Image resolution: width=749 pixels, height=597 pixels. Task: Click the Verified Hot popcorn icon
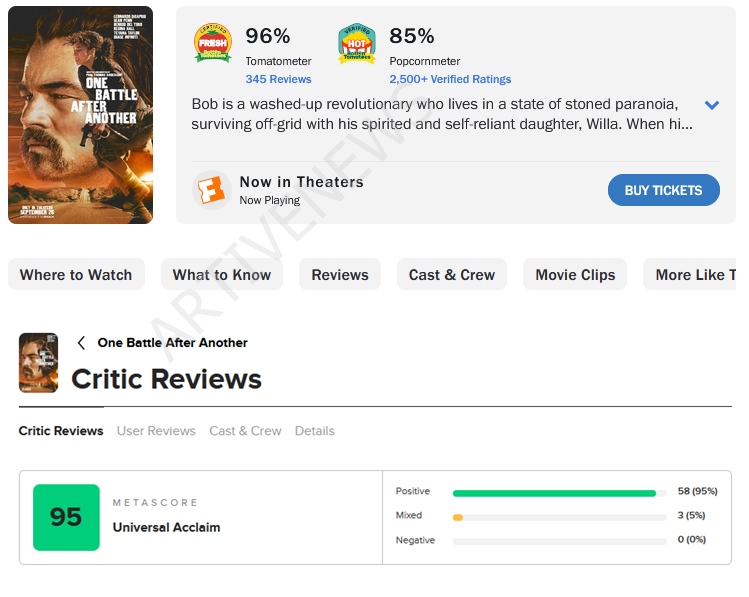point(357,43)
